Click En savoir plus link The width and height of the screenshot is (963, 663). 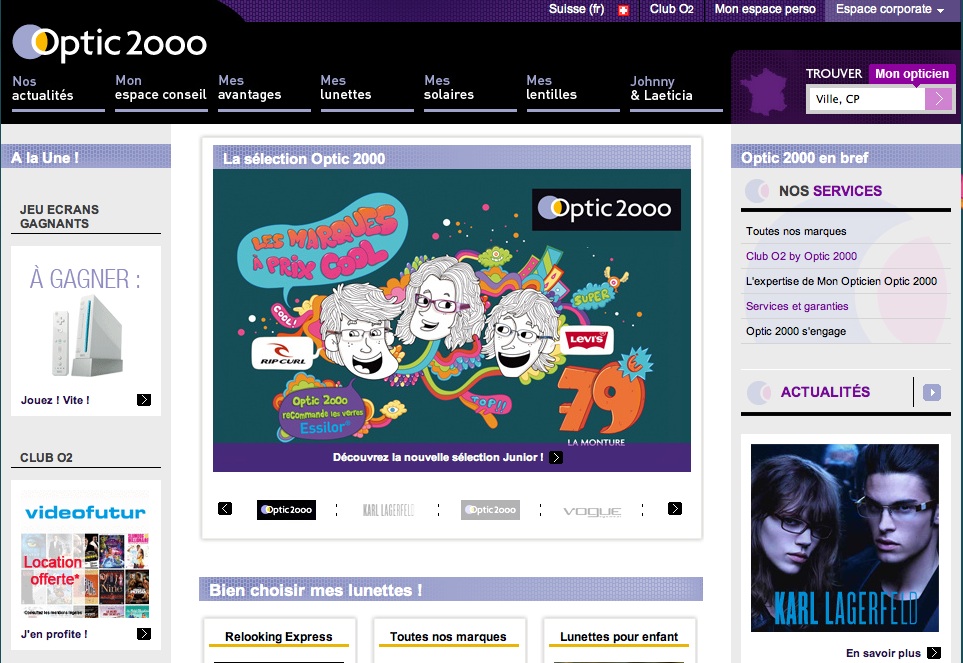(x=883, y=653)
